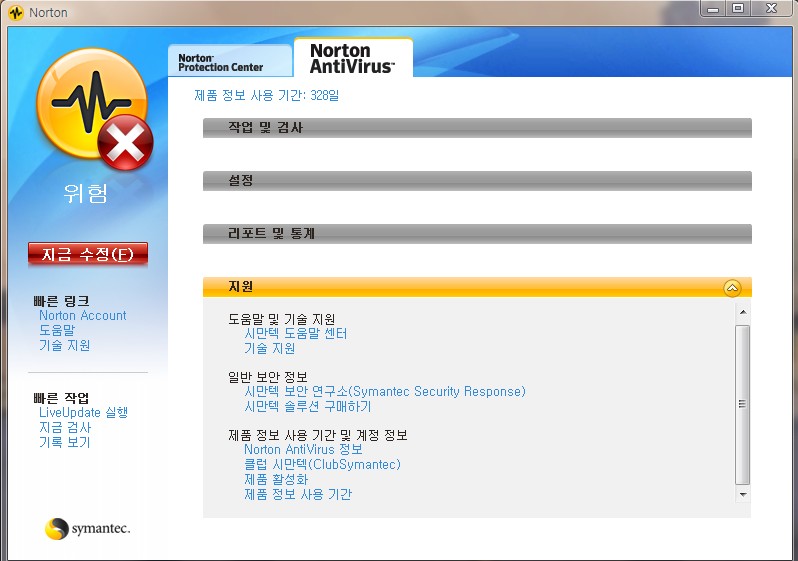The width and height of the screenshot is (798, 561).
Task: Minimize the Norton window
Action: (x=713, y=9)
